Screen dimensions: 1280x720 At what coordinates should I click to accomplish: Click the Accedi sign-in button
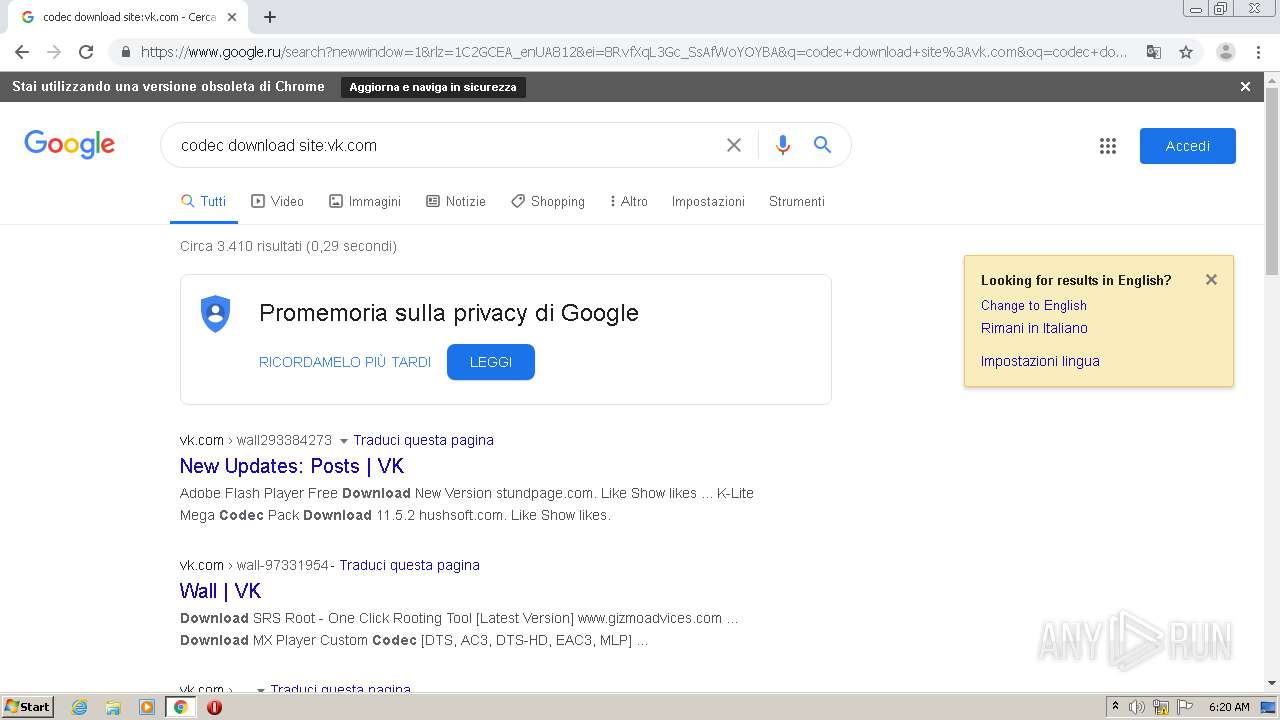pyautogui.click(x=1188, y=146)
